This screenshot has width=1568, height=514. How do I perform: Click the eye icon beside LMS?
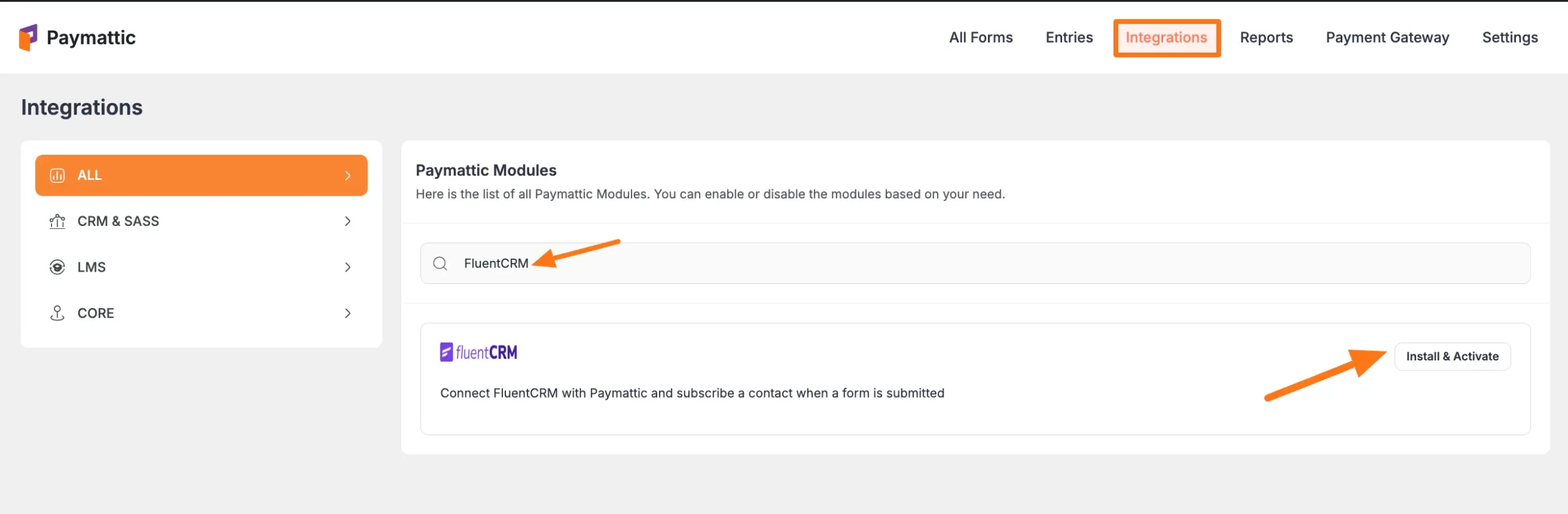[x=57, y=267]
